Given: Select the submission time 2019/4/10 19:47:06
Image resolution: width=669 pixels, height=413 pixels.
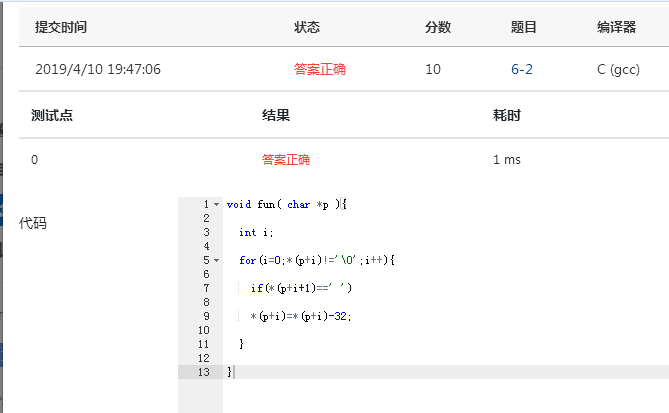Looking at the screenshot, I should click(x=98, y=69).
